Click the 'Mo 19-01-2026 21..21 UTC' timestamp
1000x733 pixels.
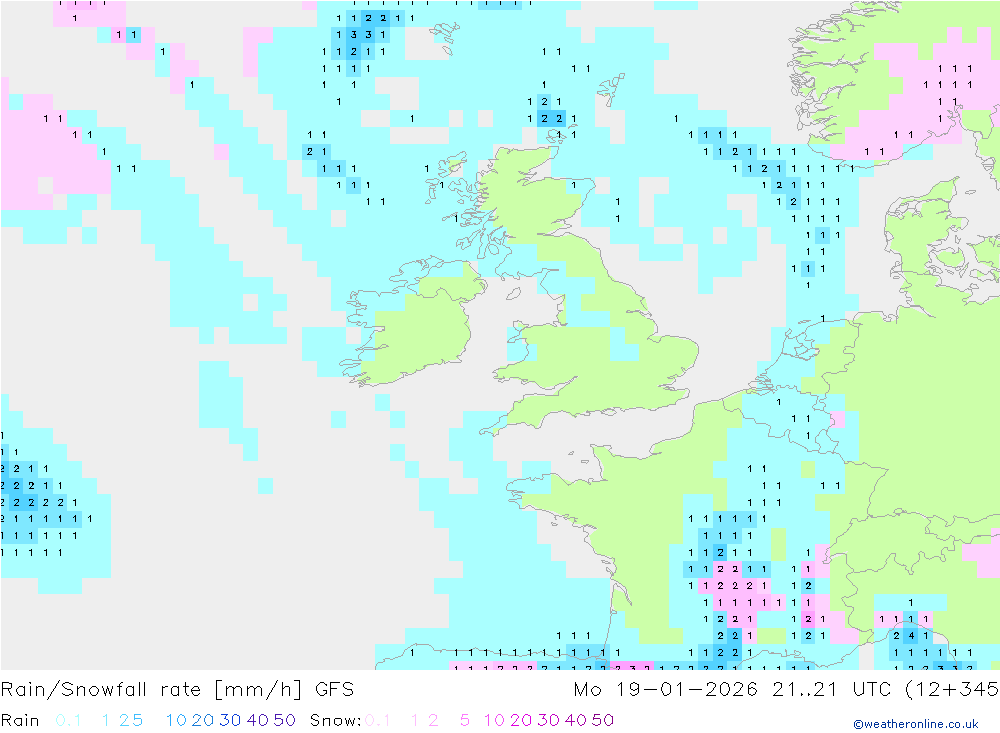[x=736, y=690]
